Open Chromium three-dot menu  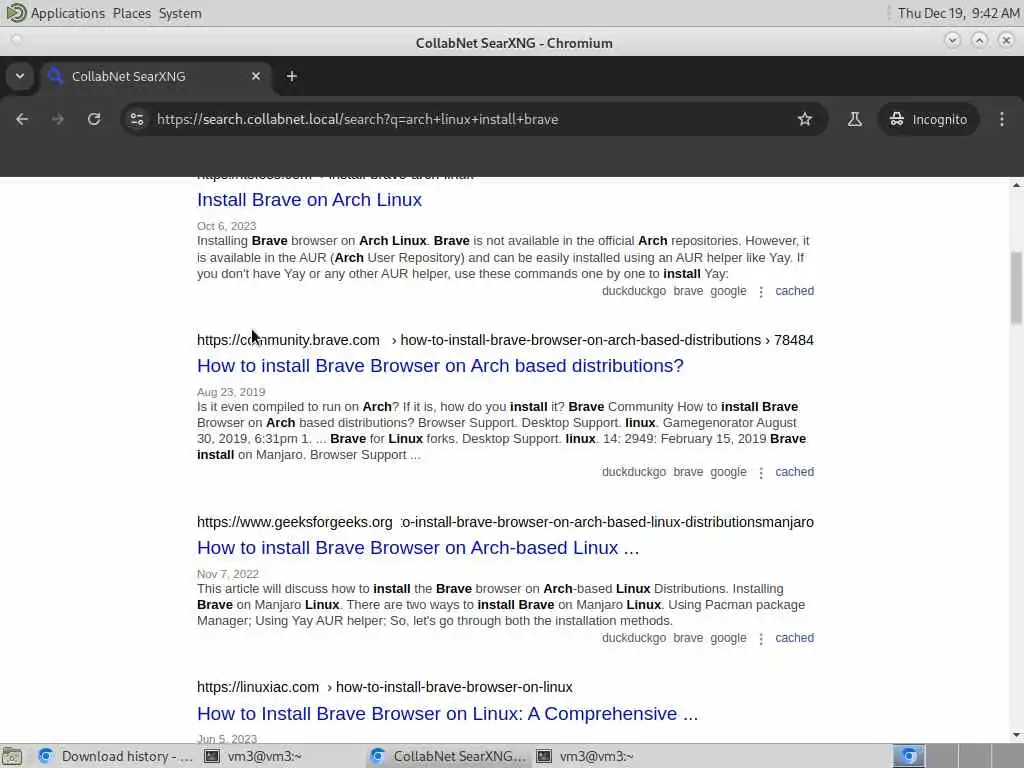[x=1002, y=119]
